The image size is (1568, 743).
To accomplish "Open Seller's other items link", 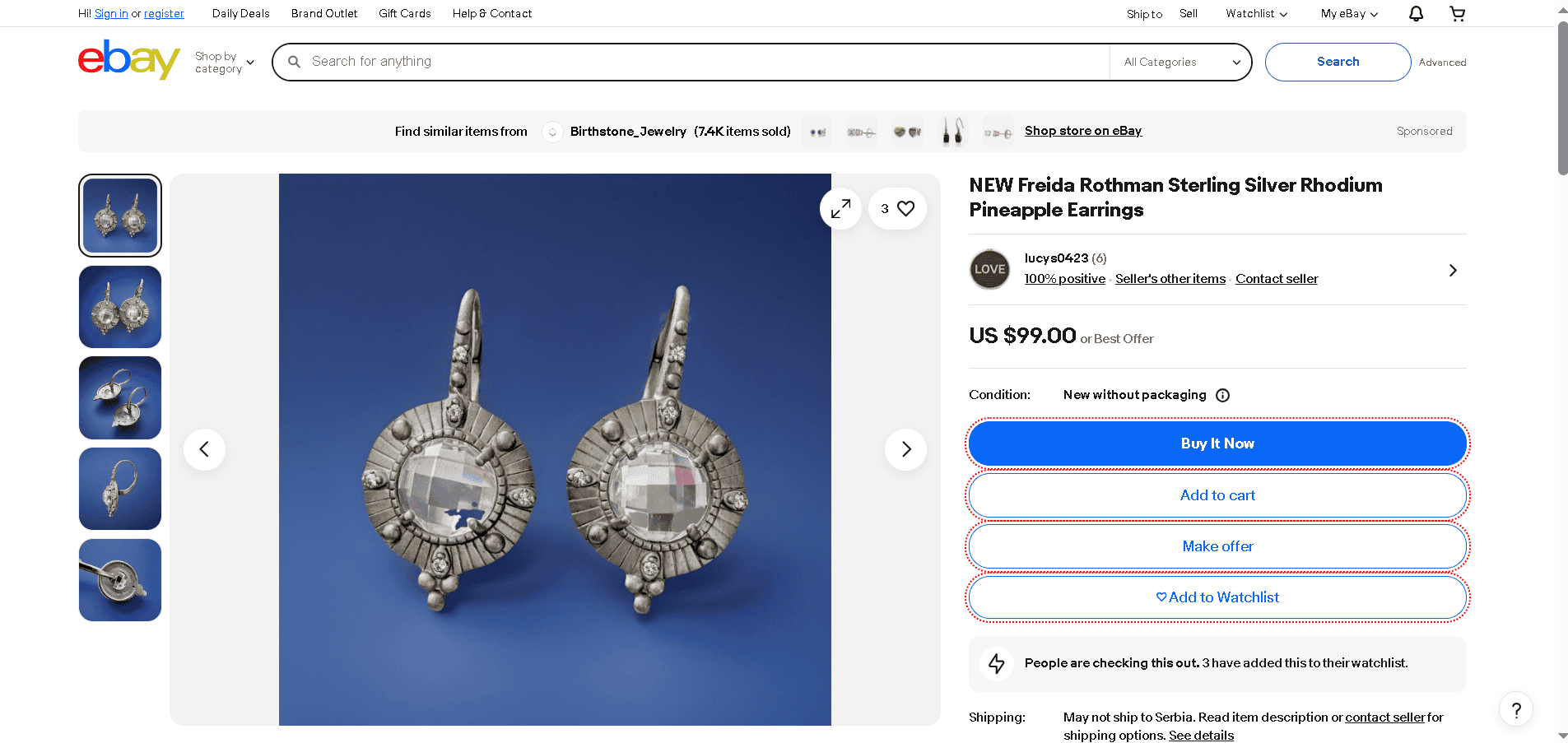I will (x=1170, y=279).
